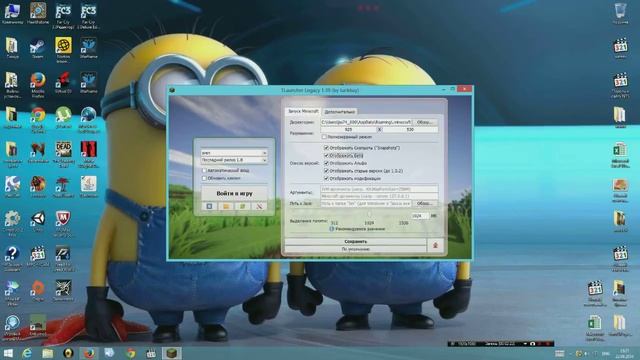The height and width of the screenshot is (360, 640).
Task: Click the blue refresh icon under Войти в игру
Action: [209, 206]
